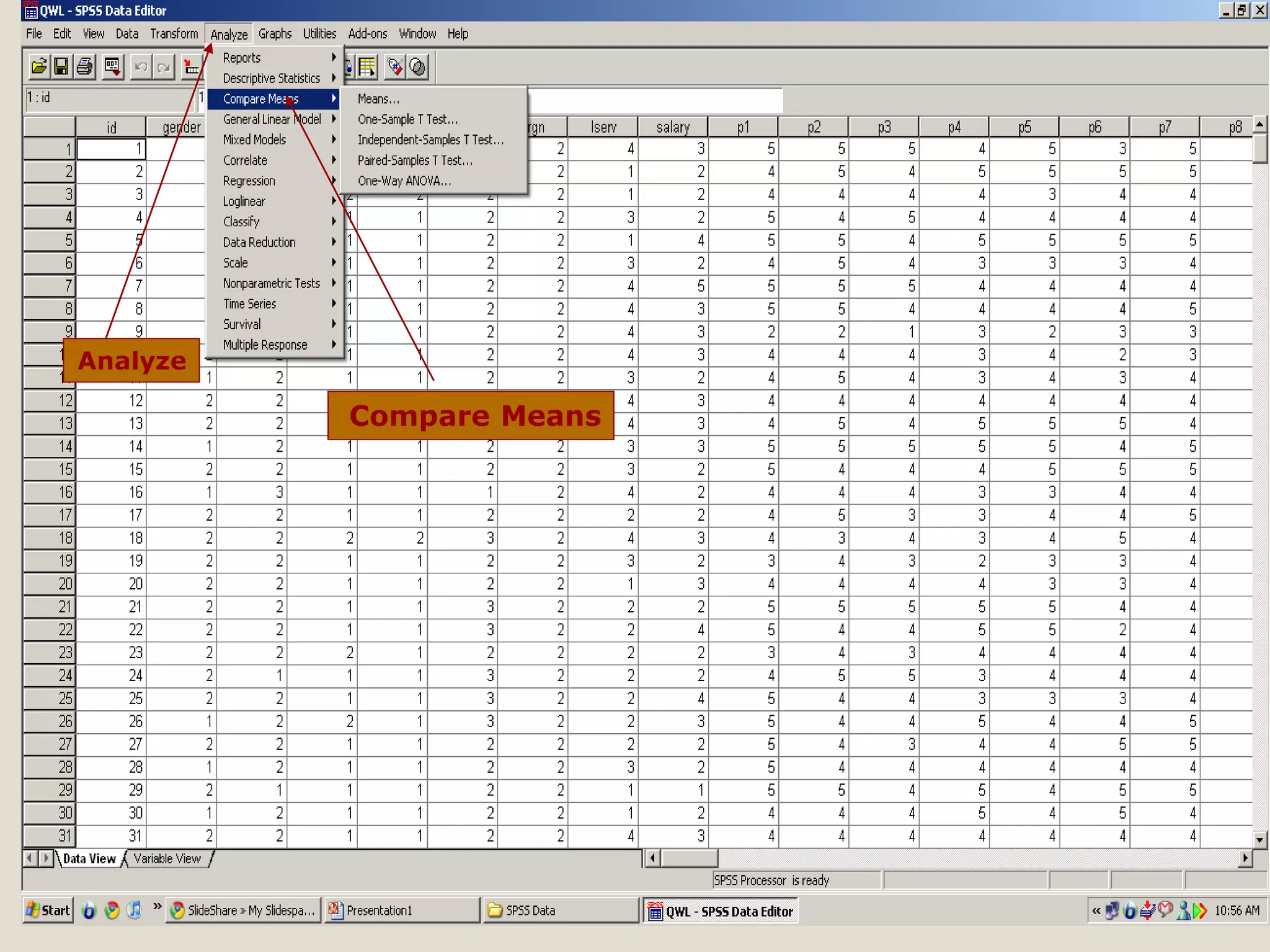Click the Start button
The image size is (1270, 952).
point(48,910)
